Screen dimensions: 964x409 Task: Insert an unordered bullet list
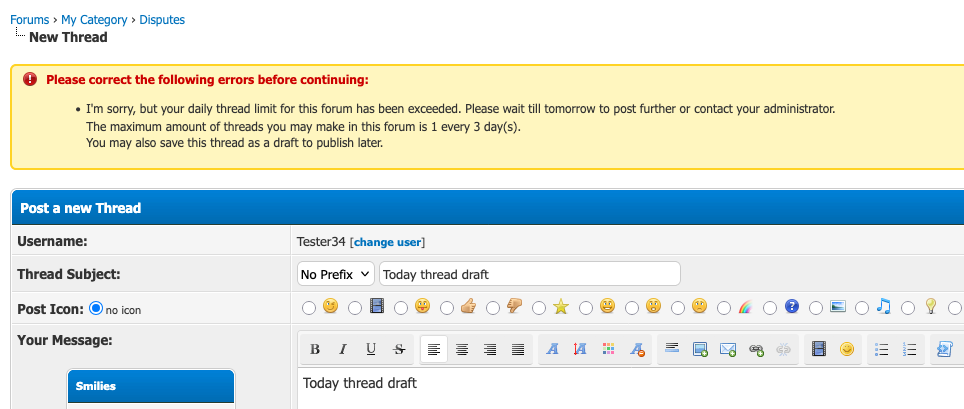point(882,349)
